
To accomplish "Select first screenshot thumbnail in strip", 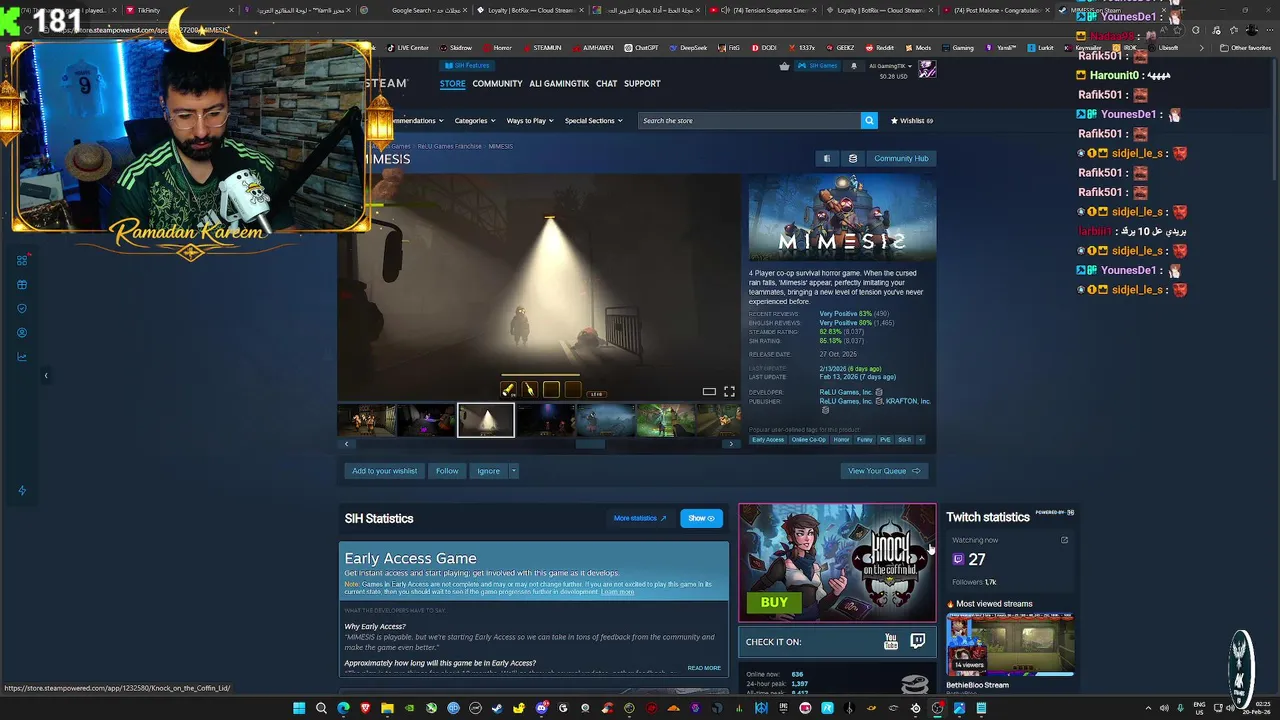I will click(x=366, y=421).
